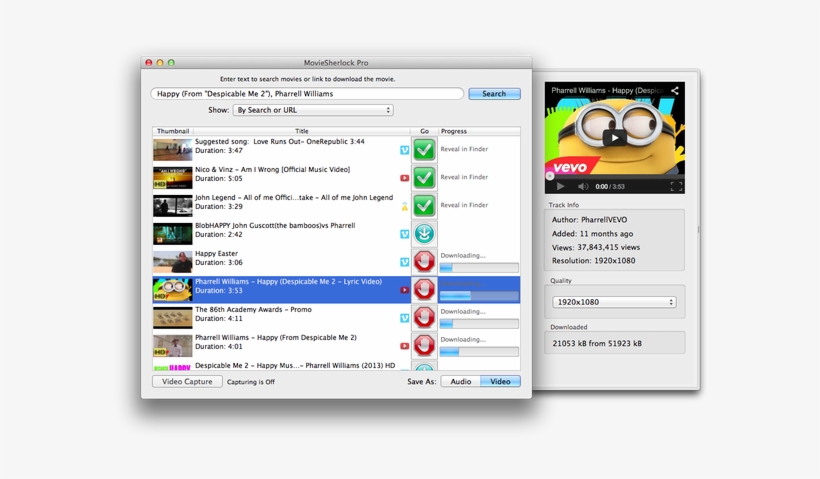Click 86th Academy Awards progress bar
Viewport: 820px width, 479px height.
pyautogui.click(x=479, y=324)
